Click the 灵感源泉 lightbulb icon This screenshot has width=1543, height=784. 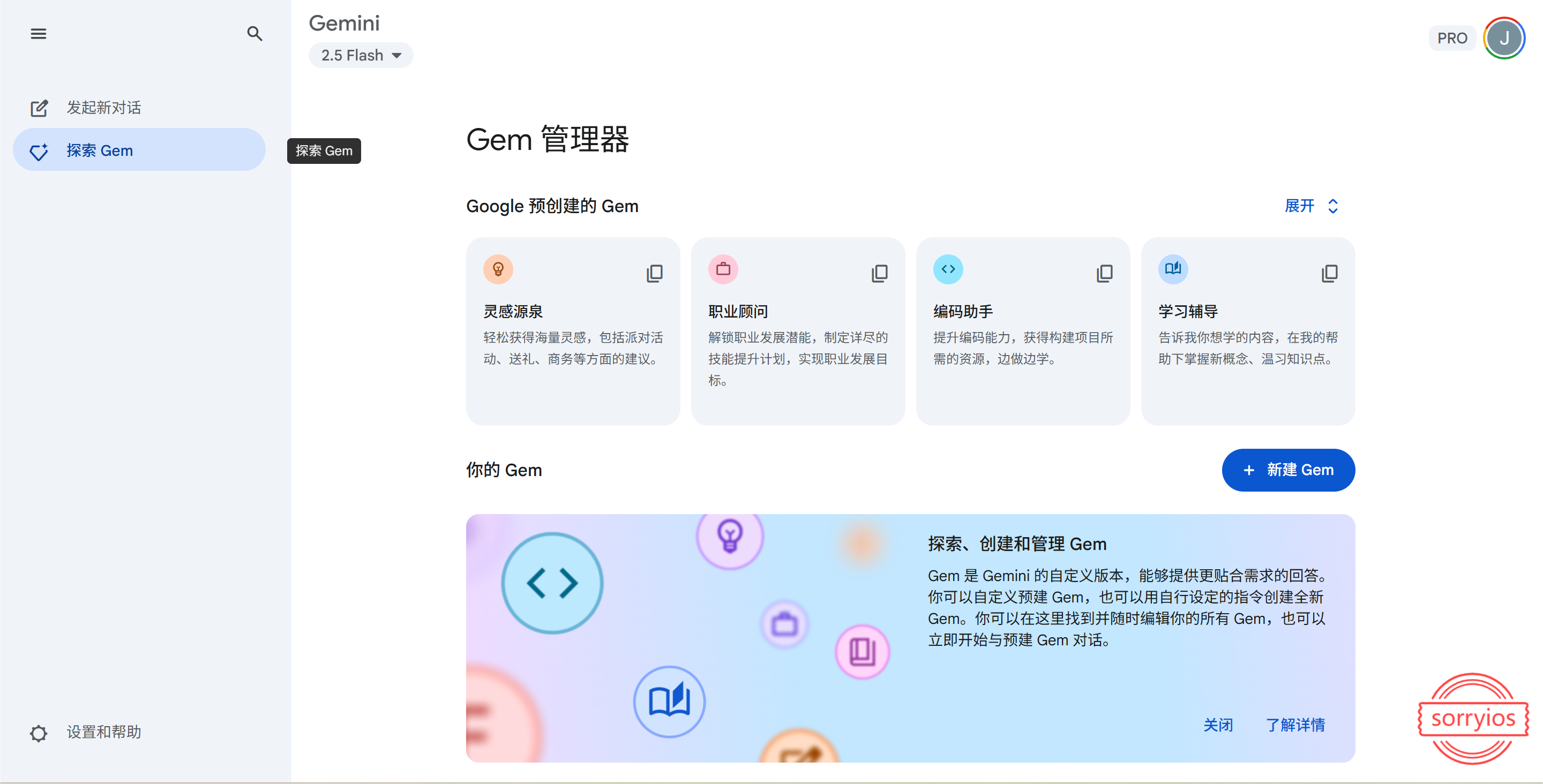tap(498, 269)
